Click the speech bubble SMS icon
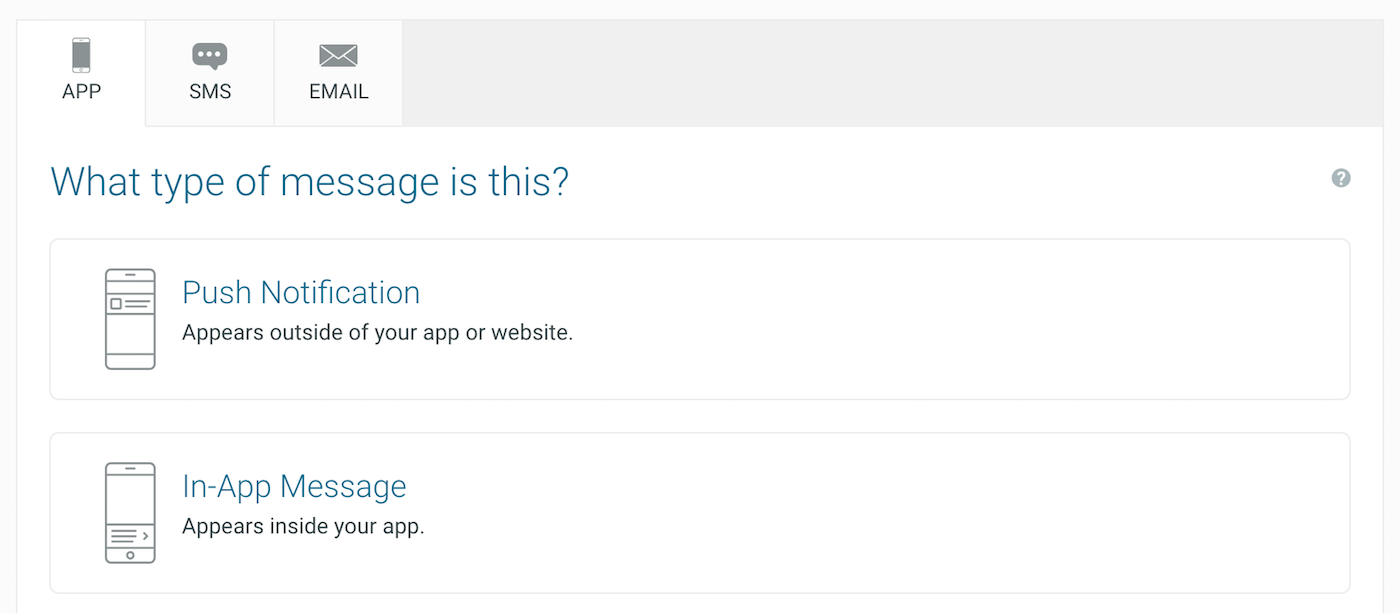 pyautogui.click(x=210, y=56)
